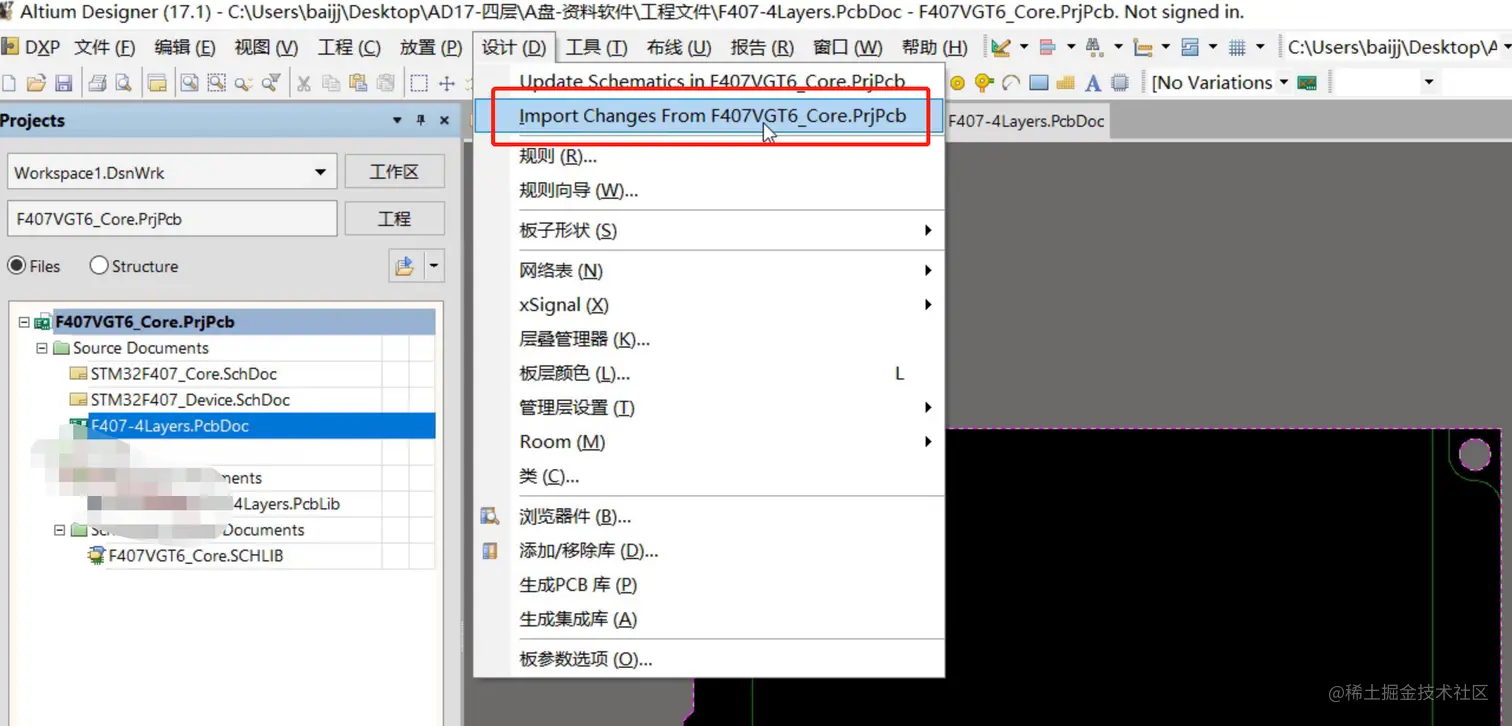Click the open folder toolbar icon
Screen dimensions: 1512x726
(36, 83)
